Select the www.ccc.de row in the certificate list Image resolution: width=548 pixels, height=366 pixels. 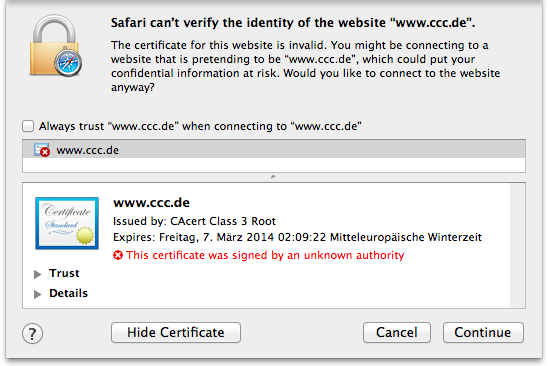(x=274, y=150)
